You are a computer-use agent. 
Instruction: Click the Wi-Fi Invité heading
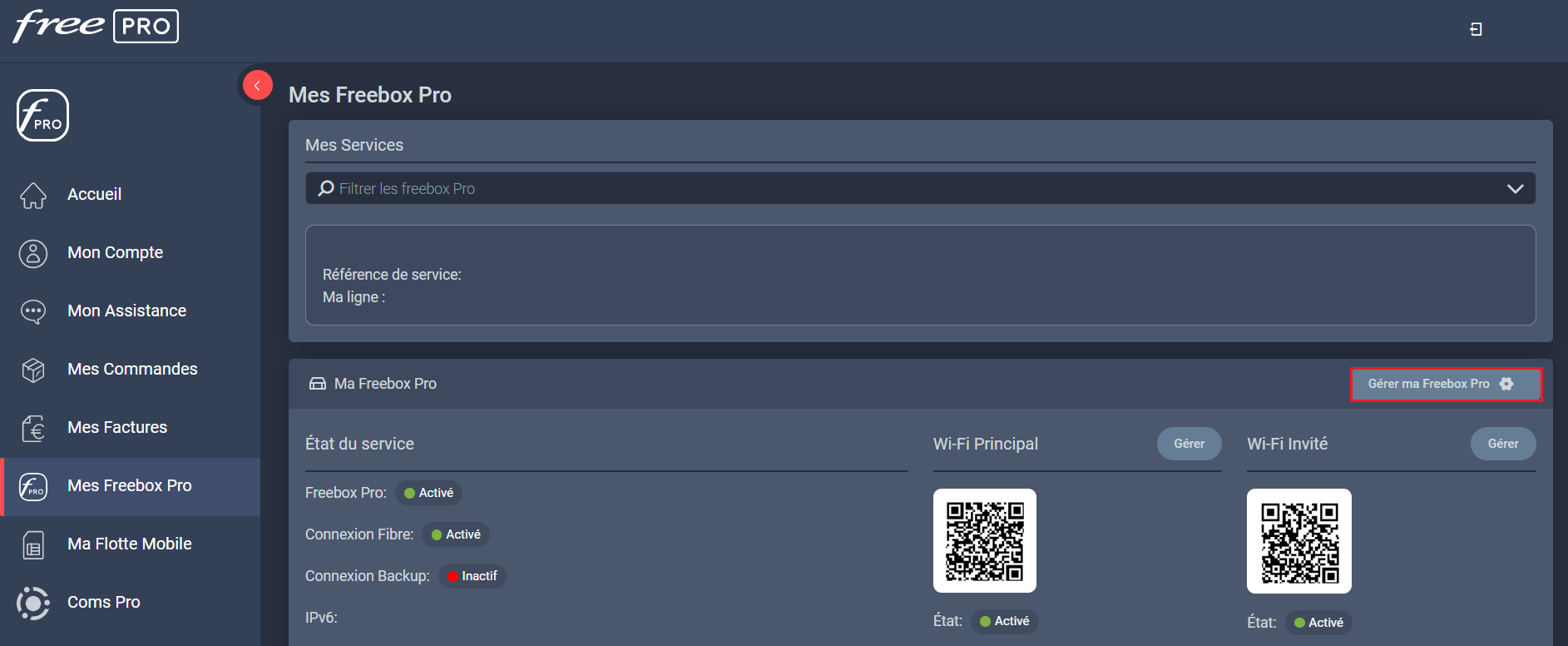pyautogui.click(x=1287, y=444)
